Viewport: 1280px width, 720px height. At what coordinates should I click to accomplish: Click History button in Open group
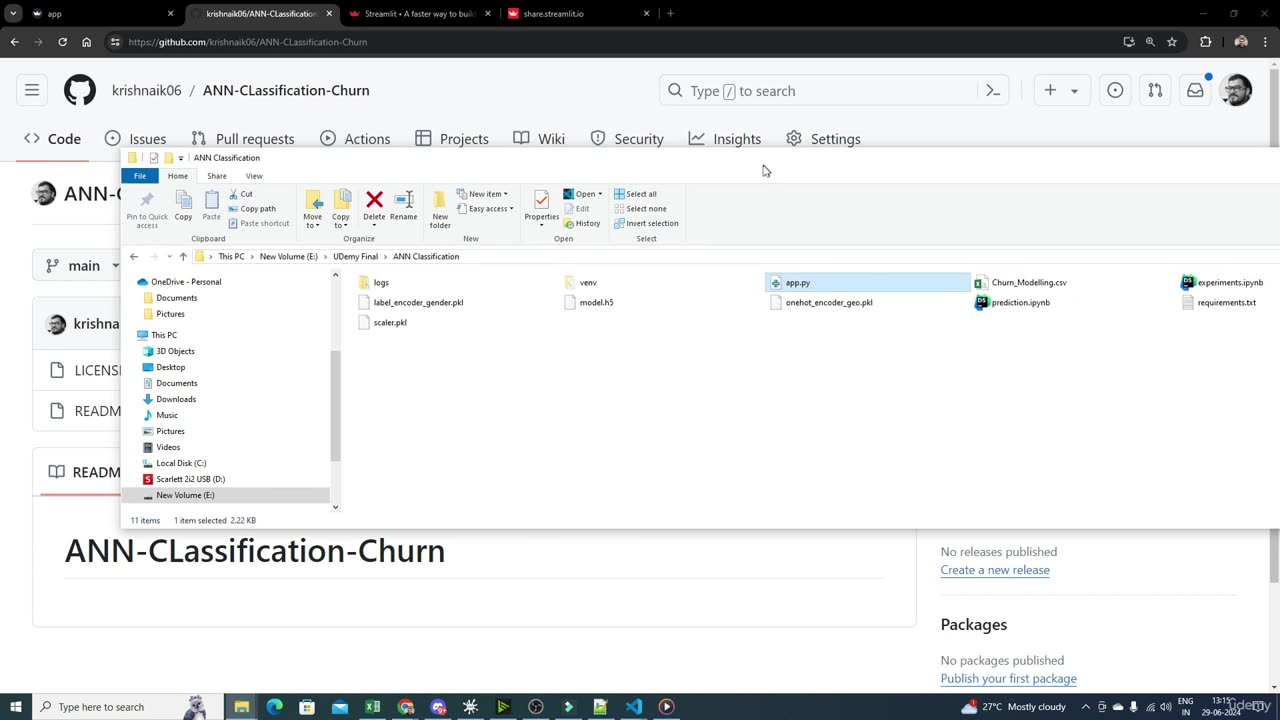(581, 224)
